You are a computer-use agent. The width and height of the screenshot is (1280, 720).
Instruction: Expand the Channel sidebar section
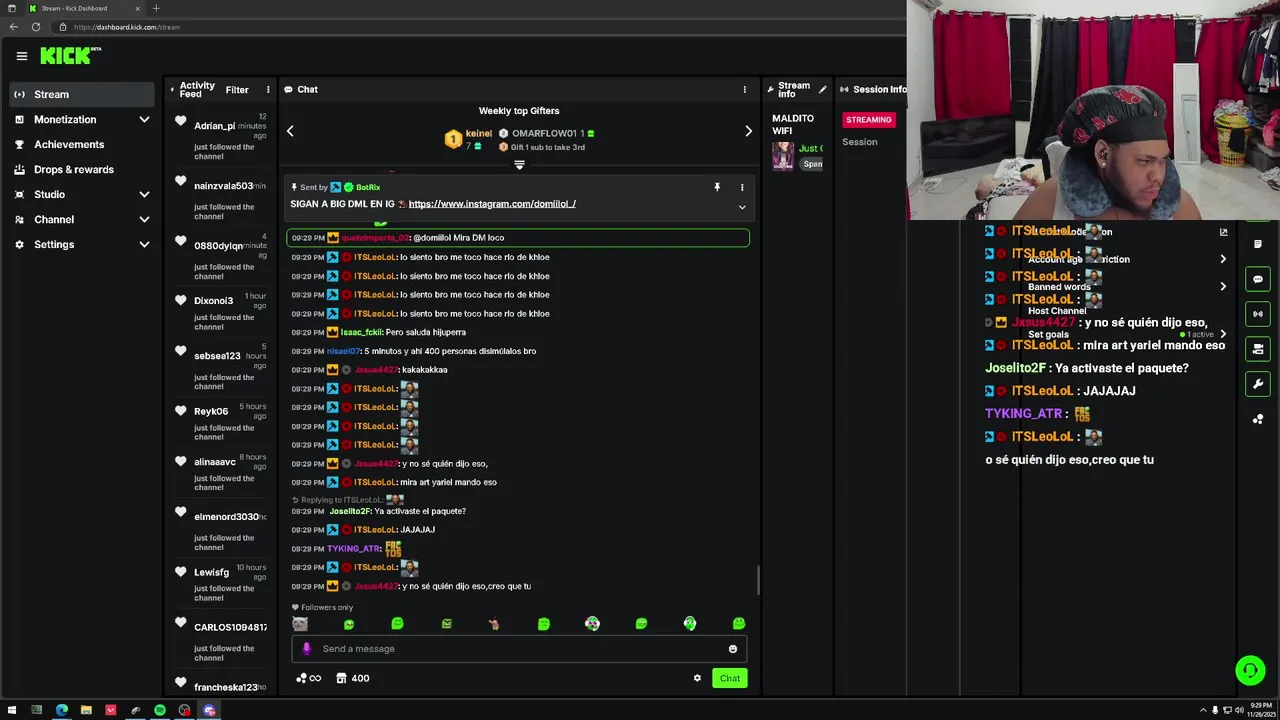81,219
